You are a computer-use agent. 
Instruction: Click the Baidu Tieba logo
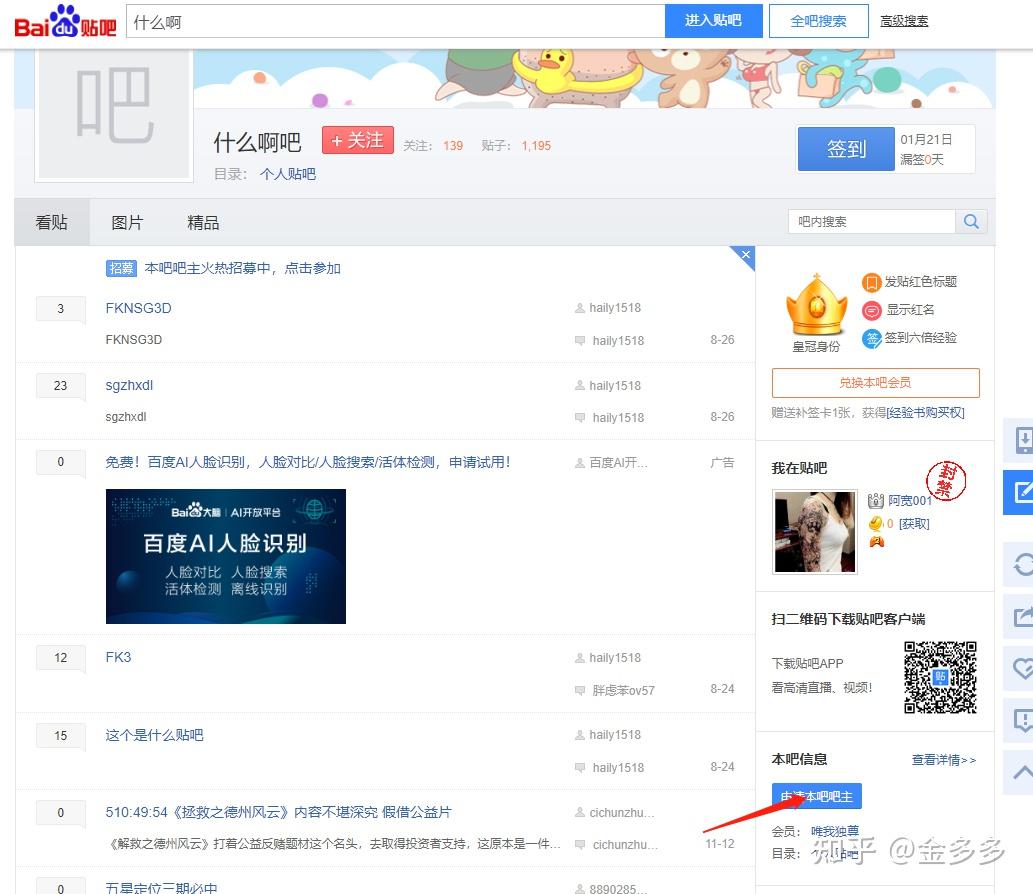coord(65,21)
